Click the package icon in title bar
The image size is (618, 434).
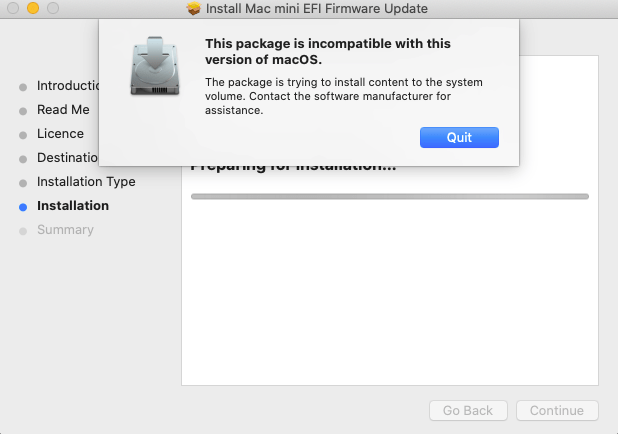(194, 8)
